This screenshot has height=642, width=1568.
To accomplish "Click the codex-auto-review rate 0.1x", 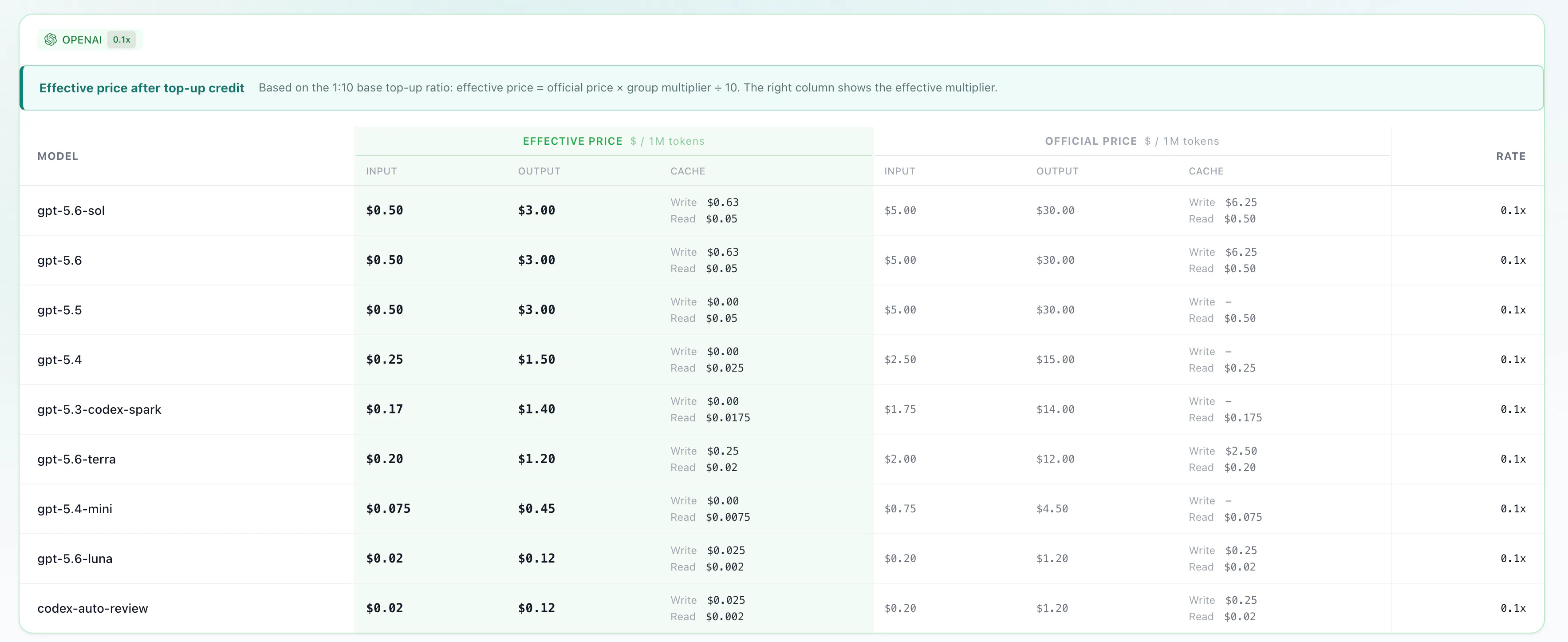I will pos(1513,608).
